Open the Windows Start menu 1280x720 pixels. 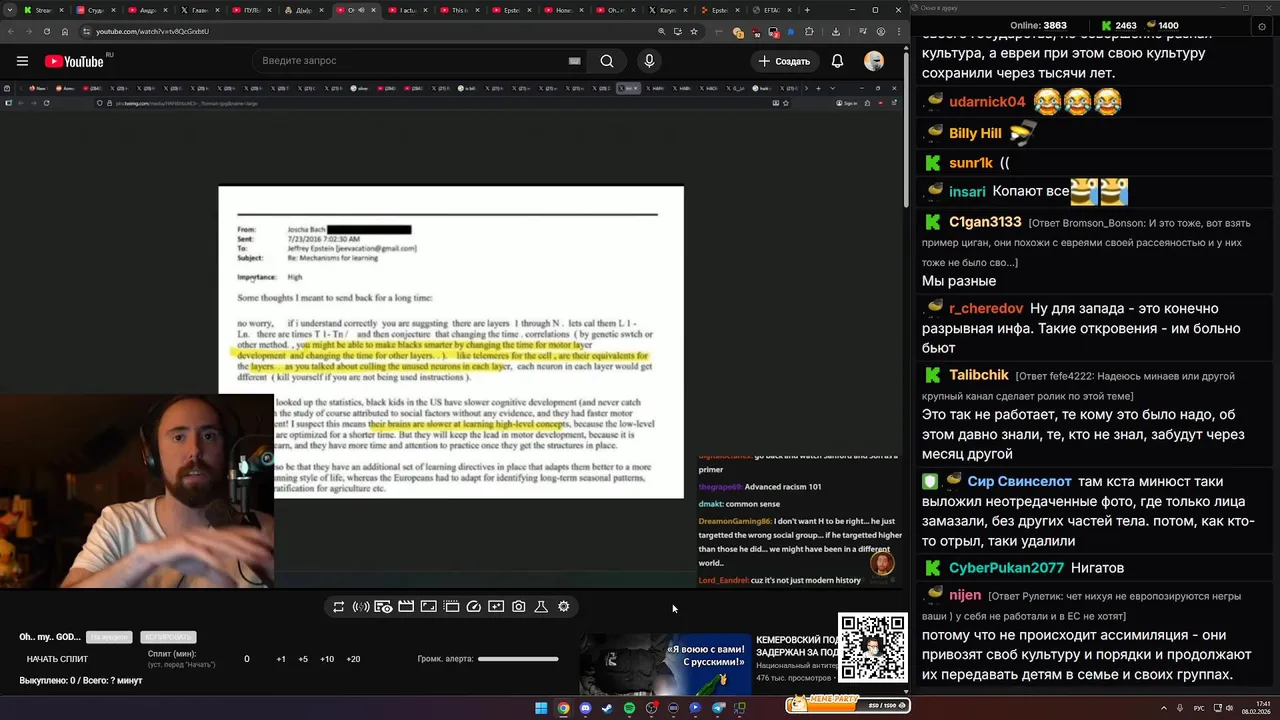[541, 708]
